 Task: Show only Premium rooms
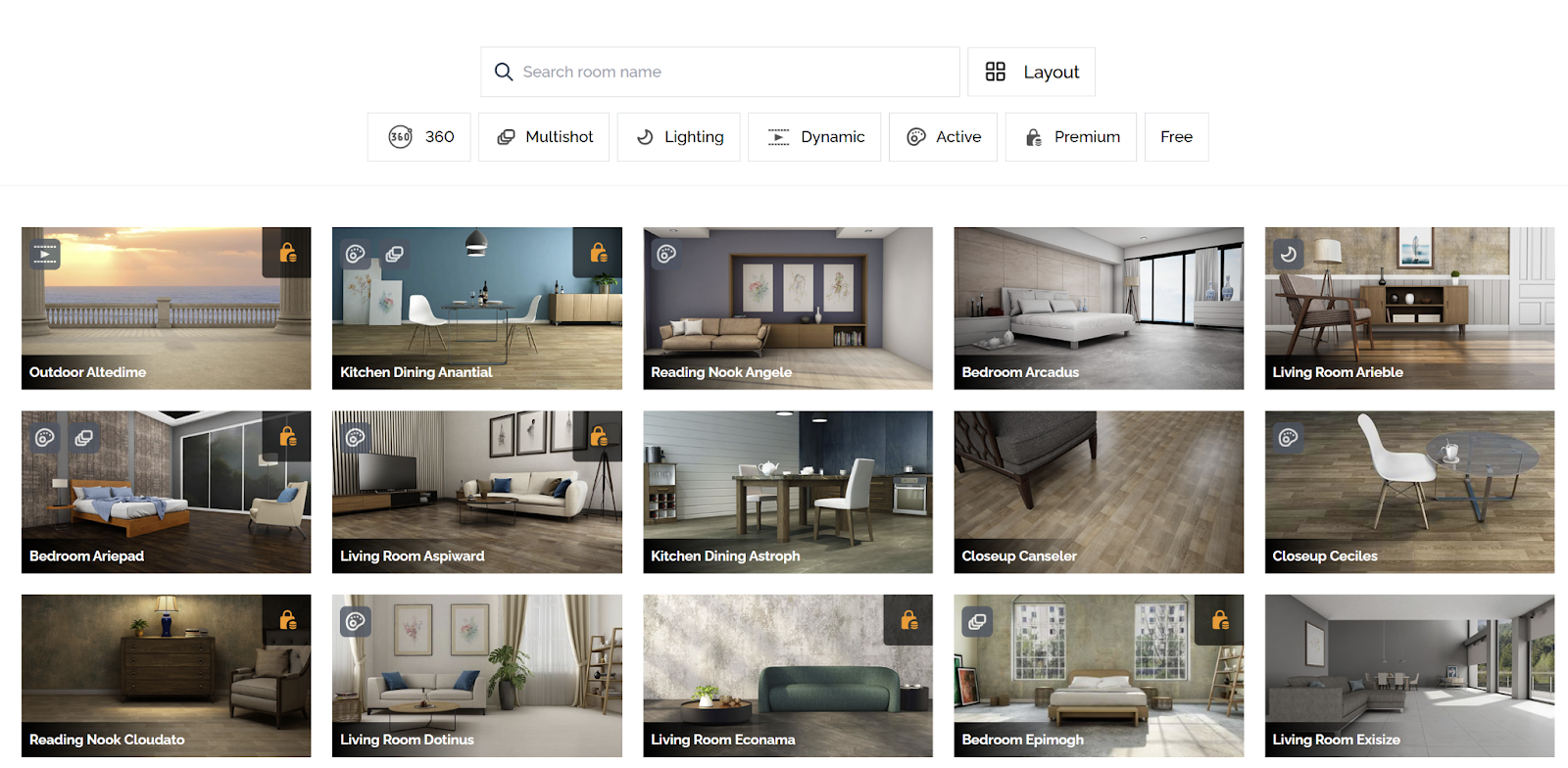pos(1071,137)
